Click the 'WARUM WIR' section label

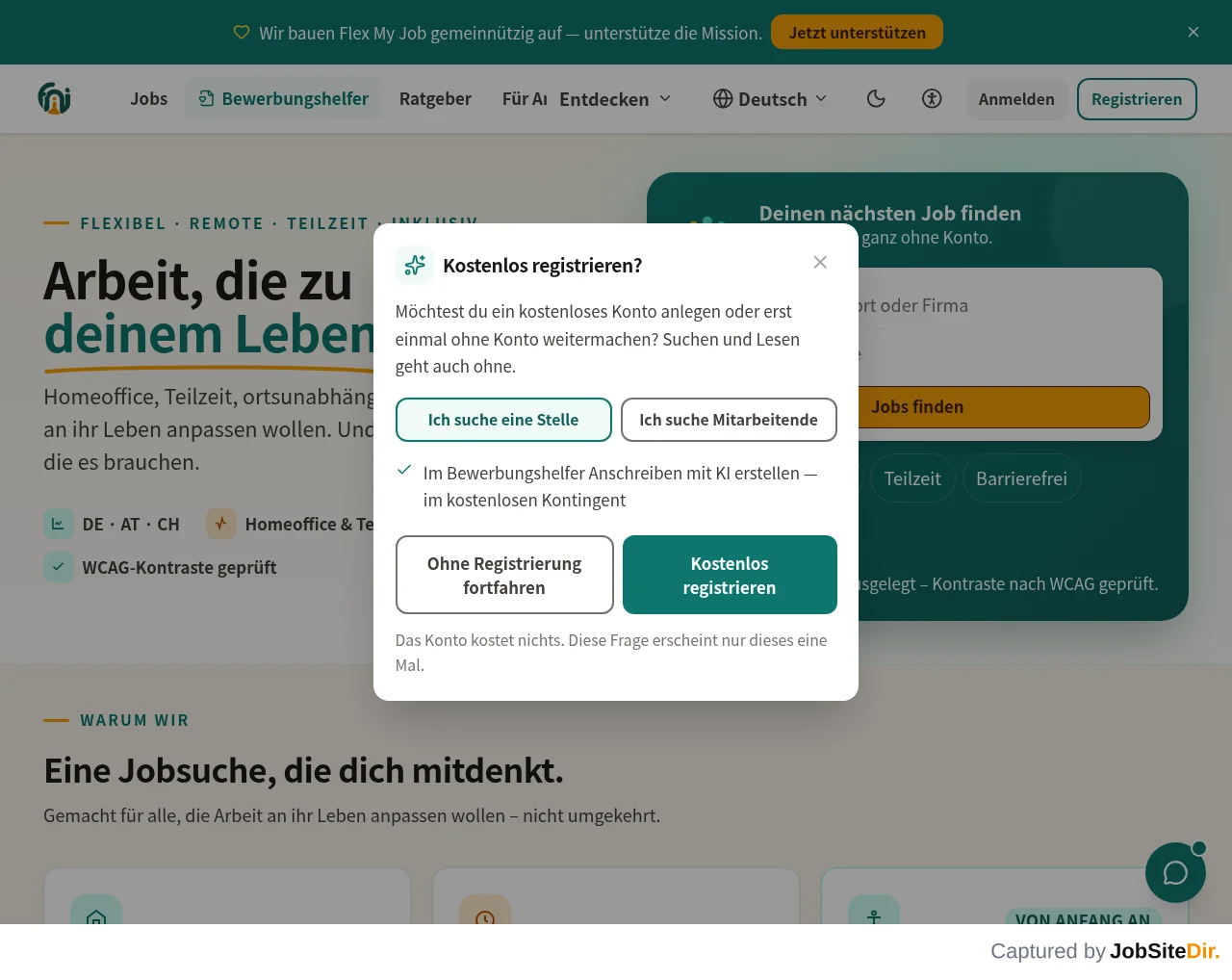point(135,720)
